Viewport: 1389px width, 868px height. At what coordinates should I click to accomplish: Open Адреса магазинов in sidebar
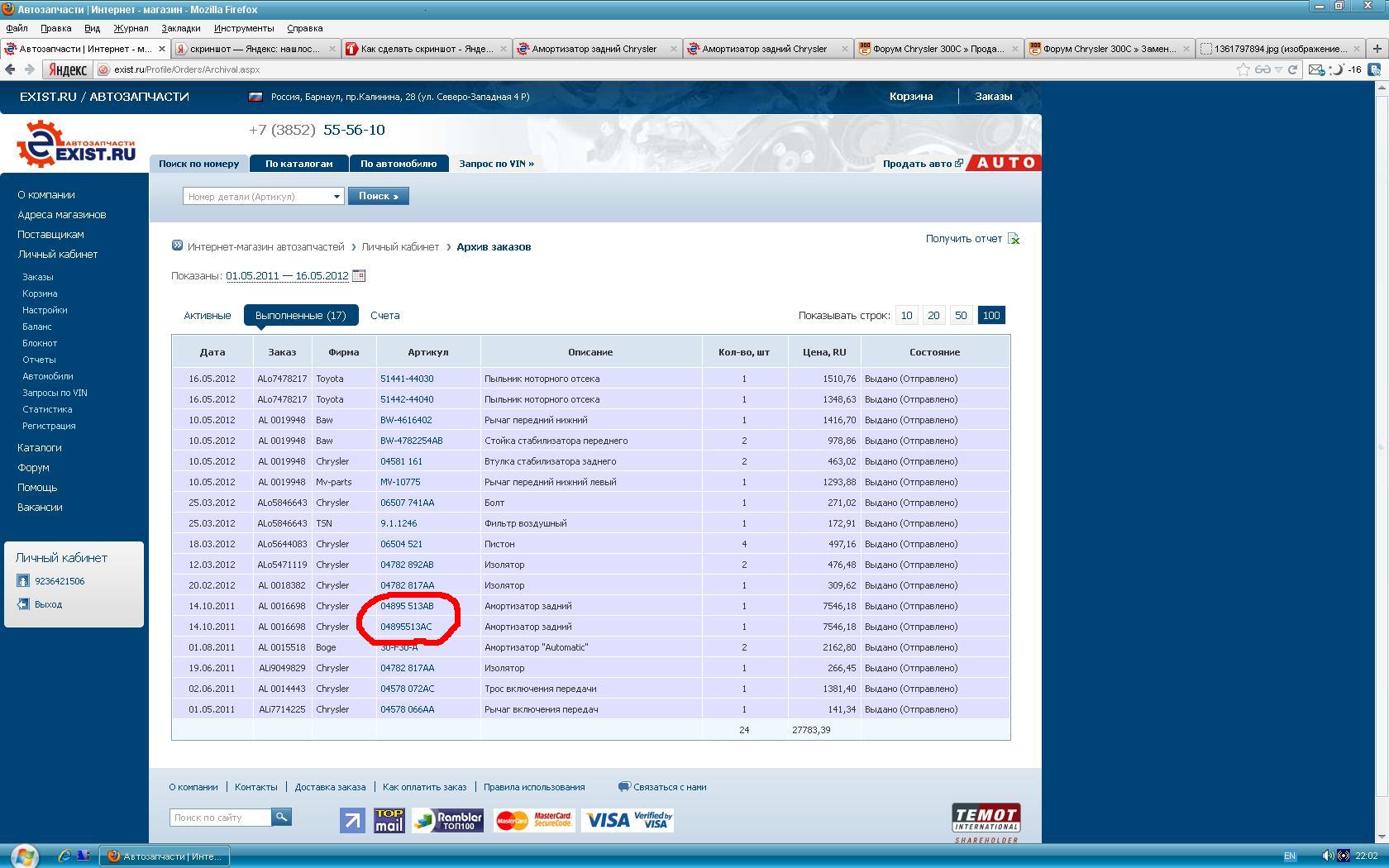pyautogui.click(x=62, y=215)
